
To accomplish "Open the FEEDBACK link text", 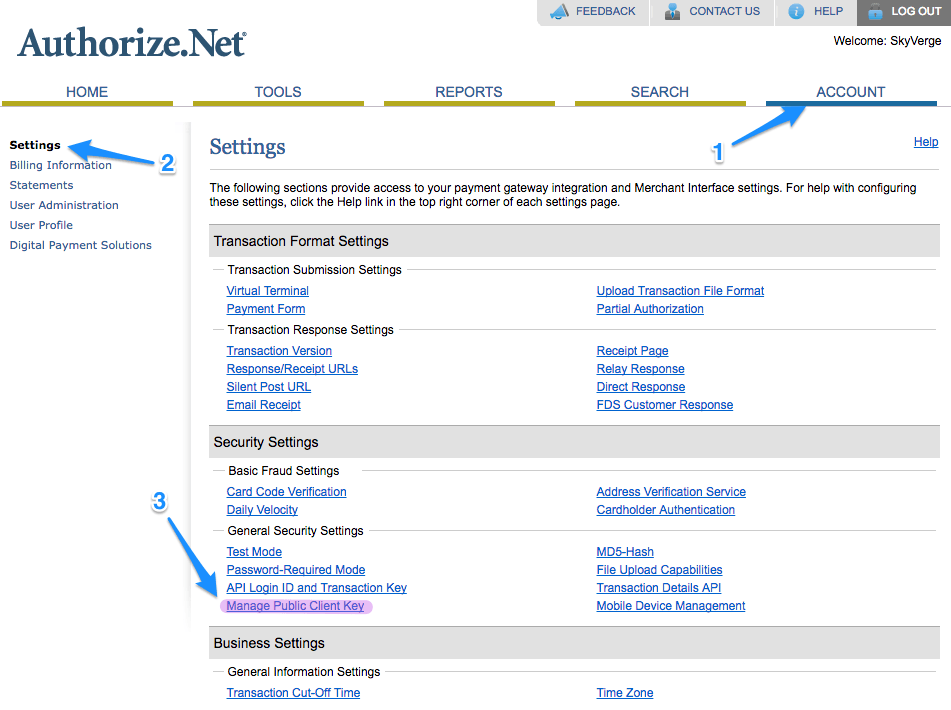I will tap(605, 12).
